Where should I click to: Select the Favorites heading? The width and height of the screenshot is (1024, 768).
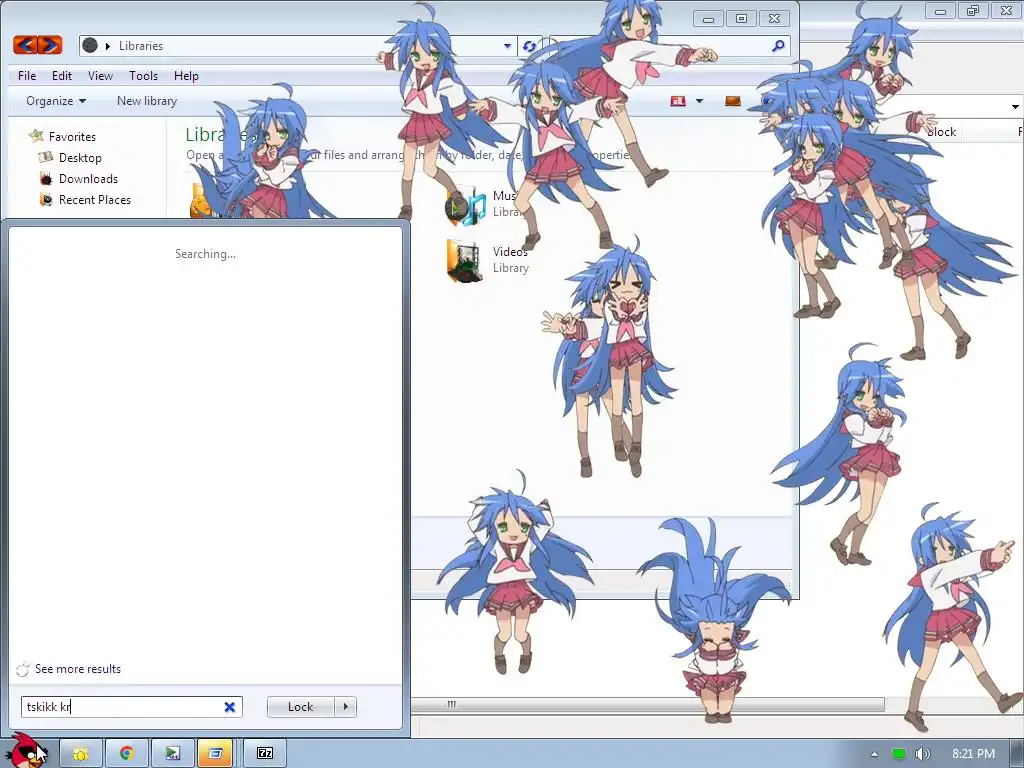pyautogui.click(x=72, y=136)
